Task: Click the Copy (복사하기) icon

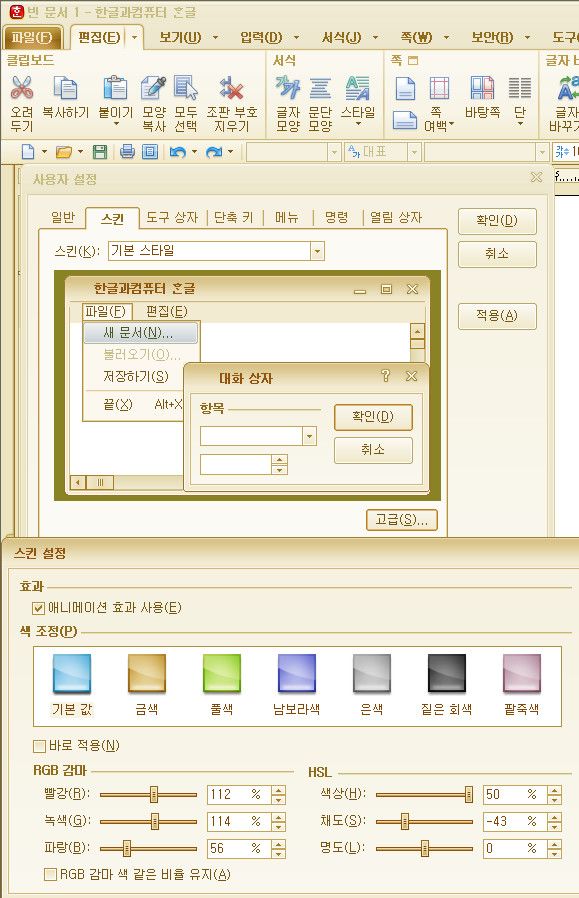Action: tap(65, 88)
